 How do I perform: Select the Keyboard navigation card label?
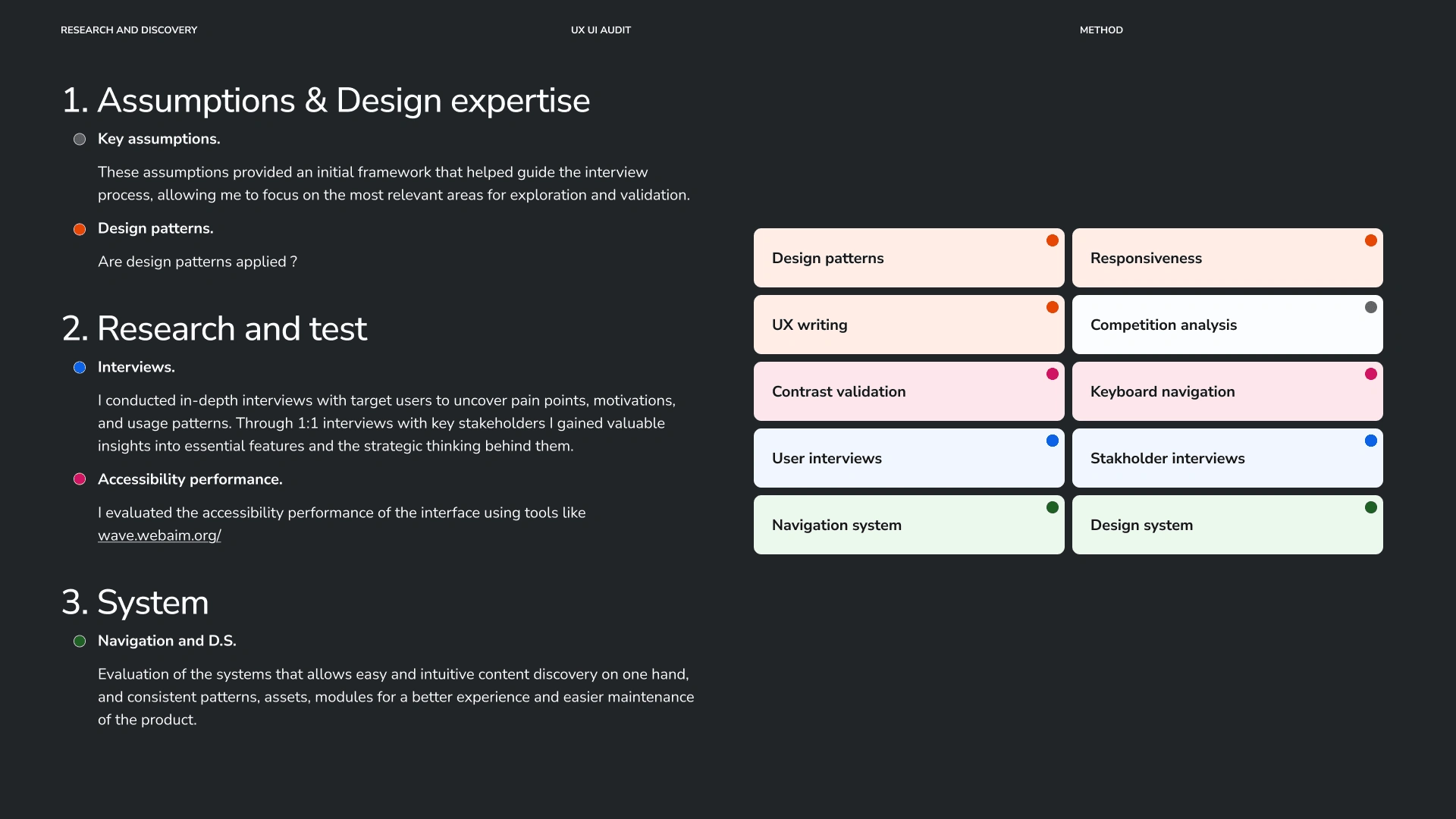[1163, 391]
